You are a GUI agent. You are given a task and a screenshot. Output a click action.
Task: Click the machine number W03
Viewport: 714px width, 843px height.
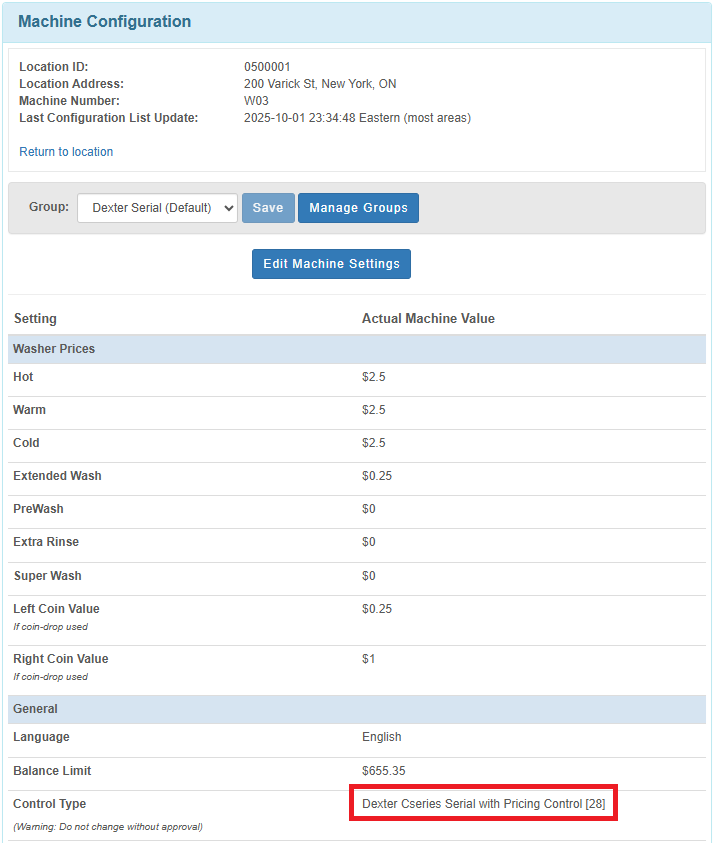click(256, 101)
